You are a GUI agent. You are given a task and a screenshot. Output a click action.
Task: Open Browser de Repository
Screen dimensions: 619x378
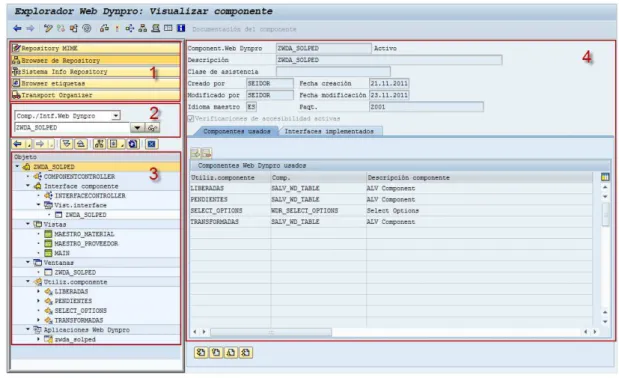96,60
